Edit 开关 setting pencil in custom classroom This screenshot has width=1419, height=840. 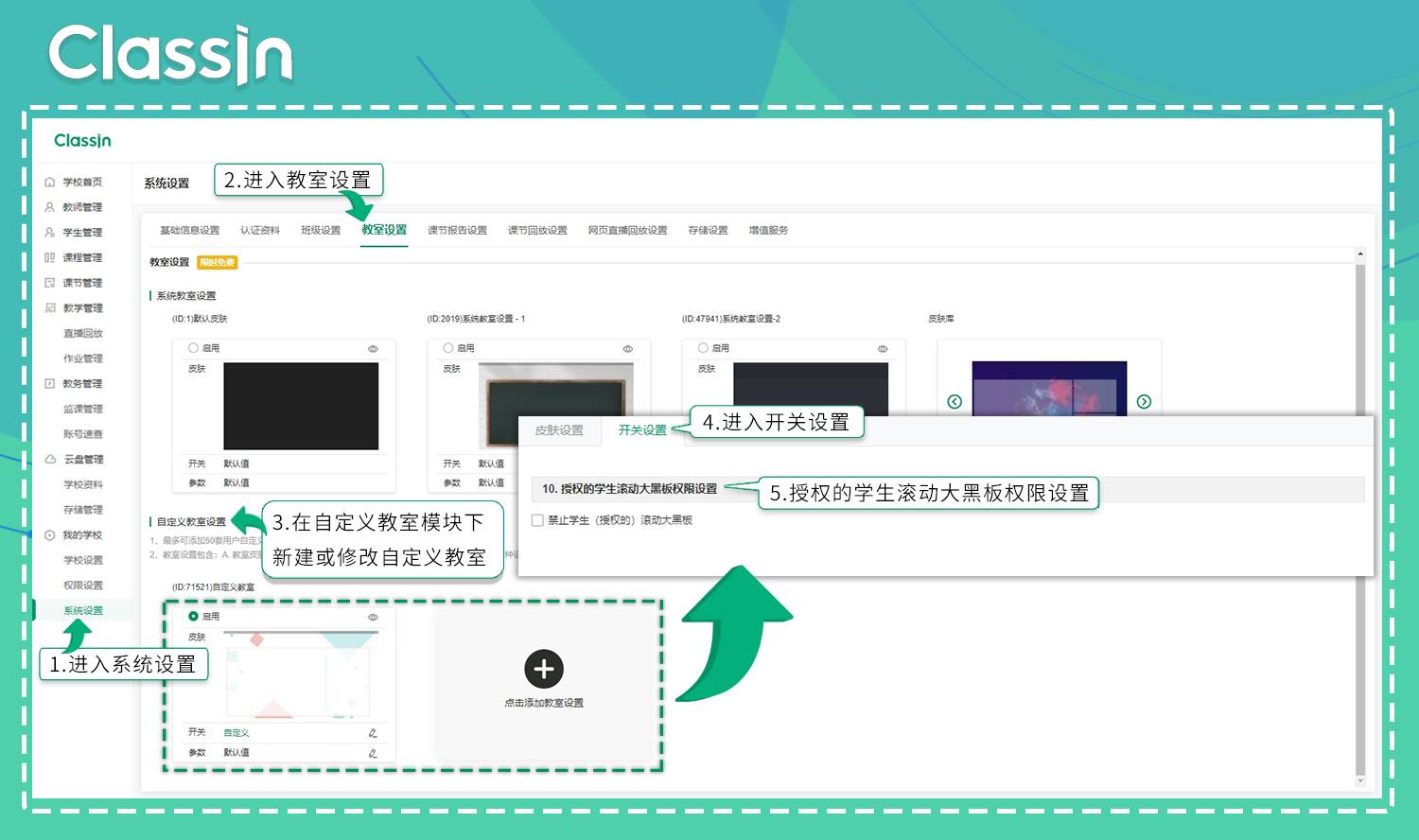373,733
